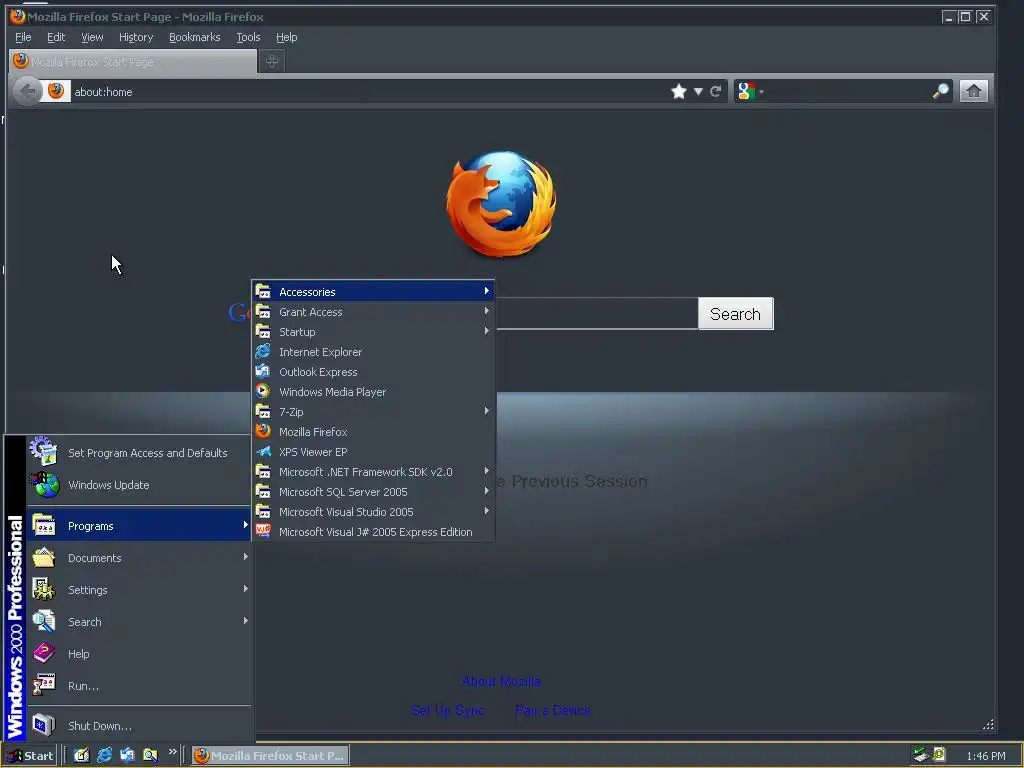Expand Microsoft .NET Framework SDK v2.0 folder
The width and height of the screenshot is (1024, 768).
pos(373,472)
